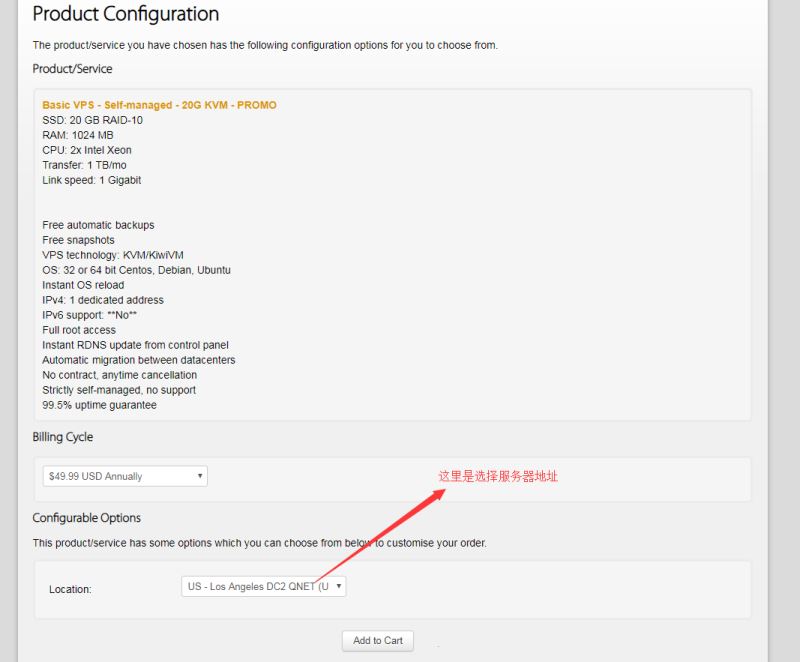This screenshot has height=662, width=800.
Task: Select the Basic VPS product title text
Action: pos(159,105)
